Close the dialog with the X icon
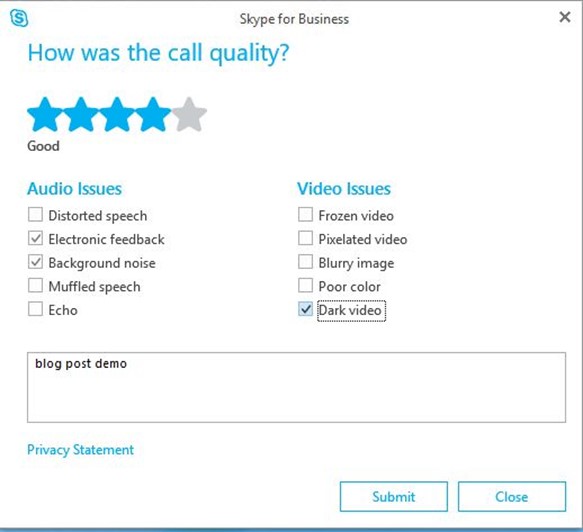This screenshot has height=532, width=583. pyautogui.click(x=565, y=17)
